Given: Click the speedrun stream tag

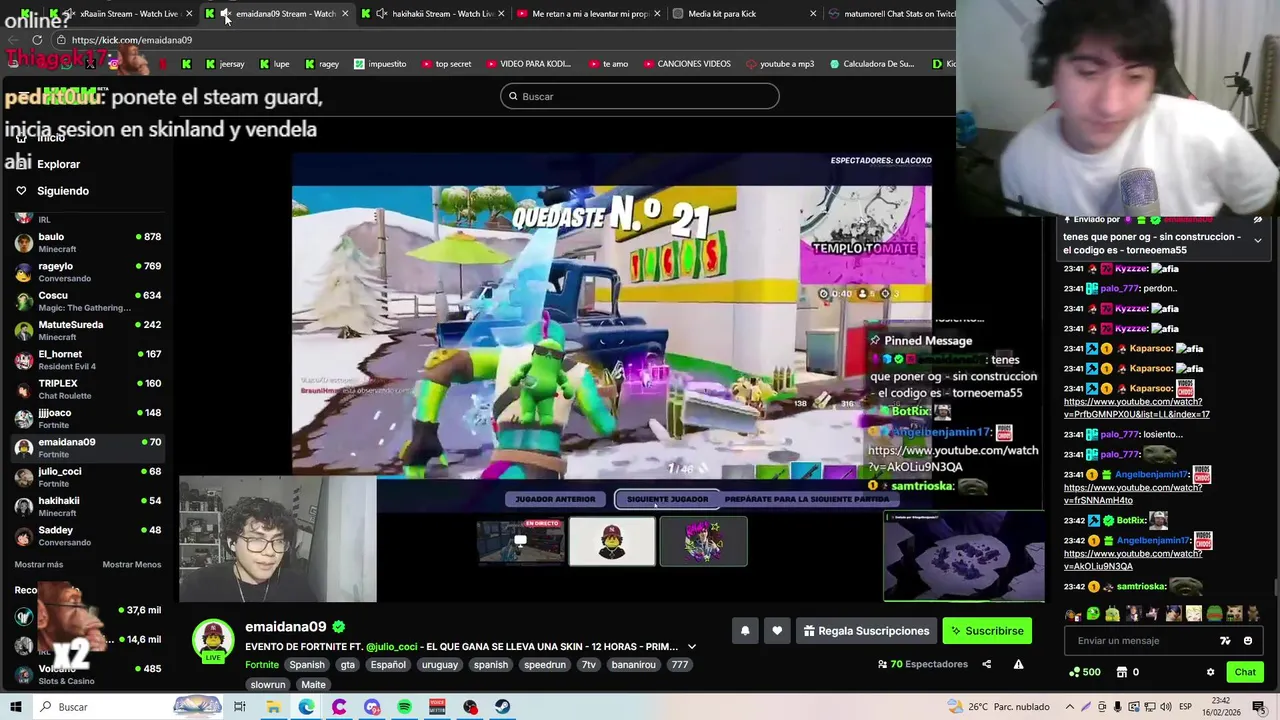Looking at the screenshot, I should click(545, 665).
